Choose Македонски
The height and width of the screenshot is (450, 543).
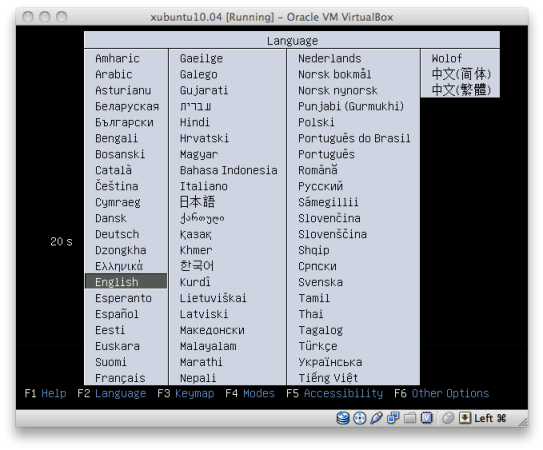click(x=212, y=330)
